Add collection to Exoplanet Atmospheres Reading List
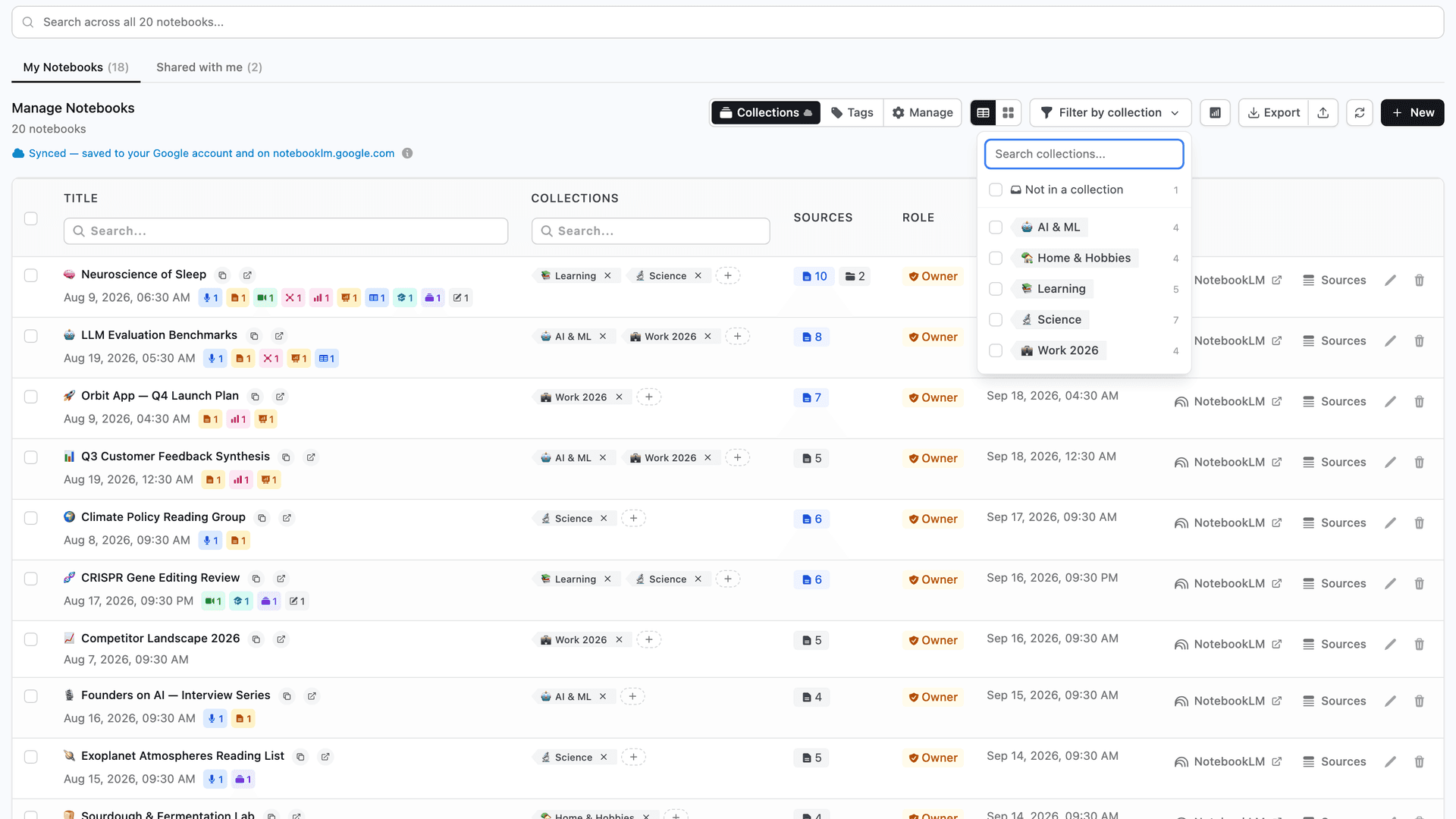1456x819 pixels. click(x=634, y=758)
